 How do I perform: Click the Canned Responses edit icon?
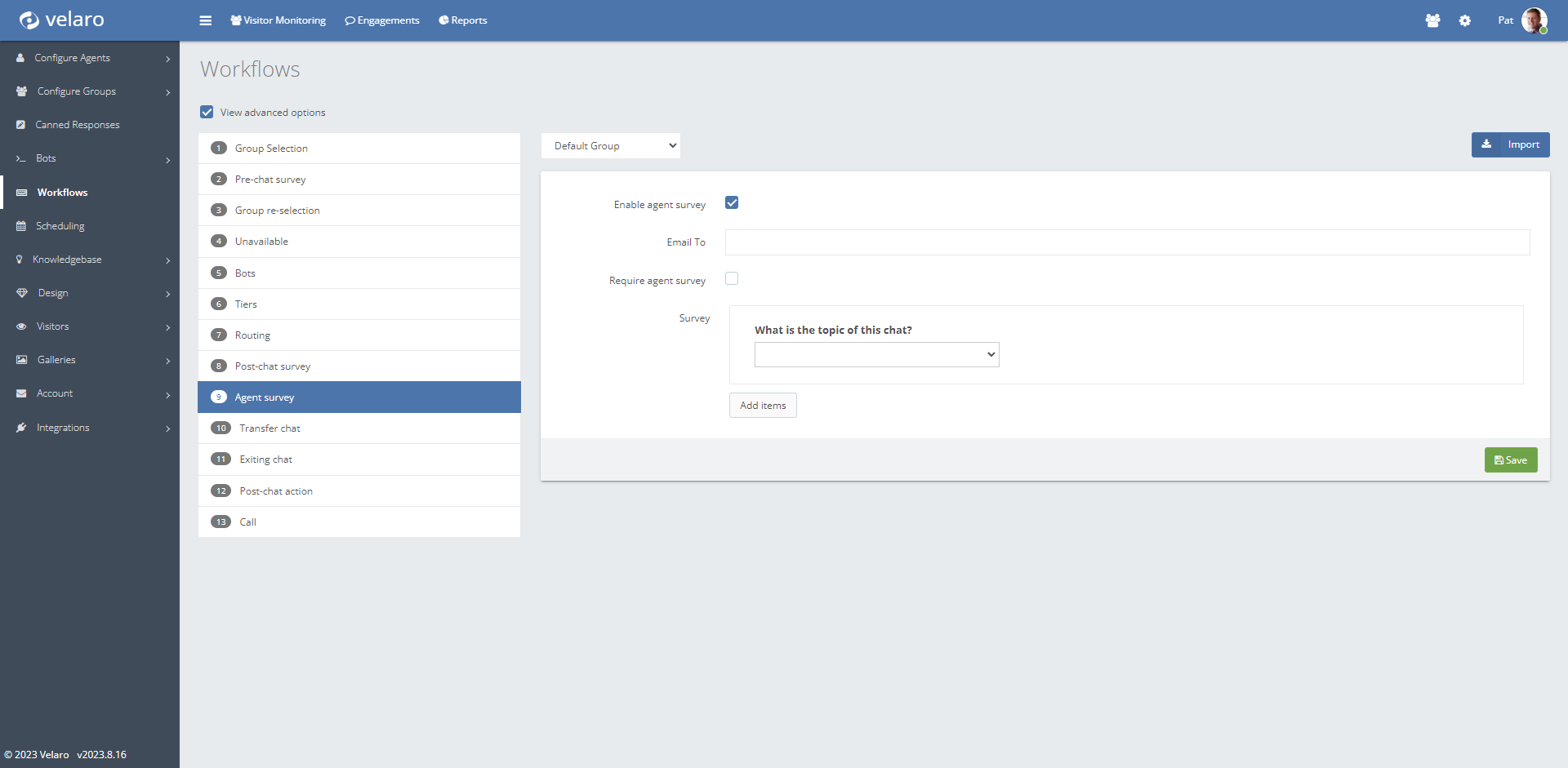[21, 125]
